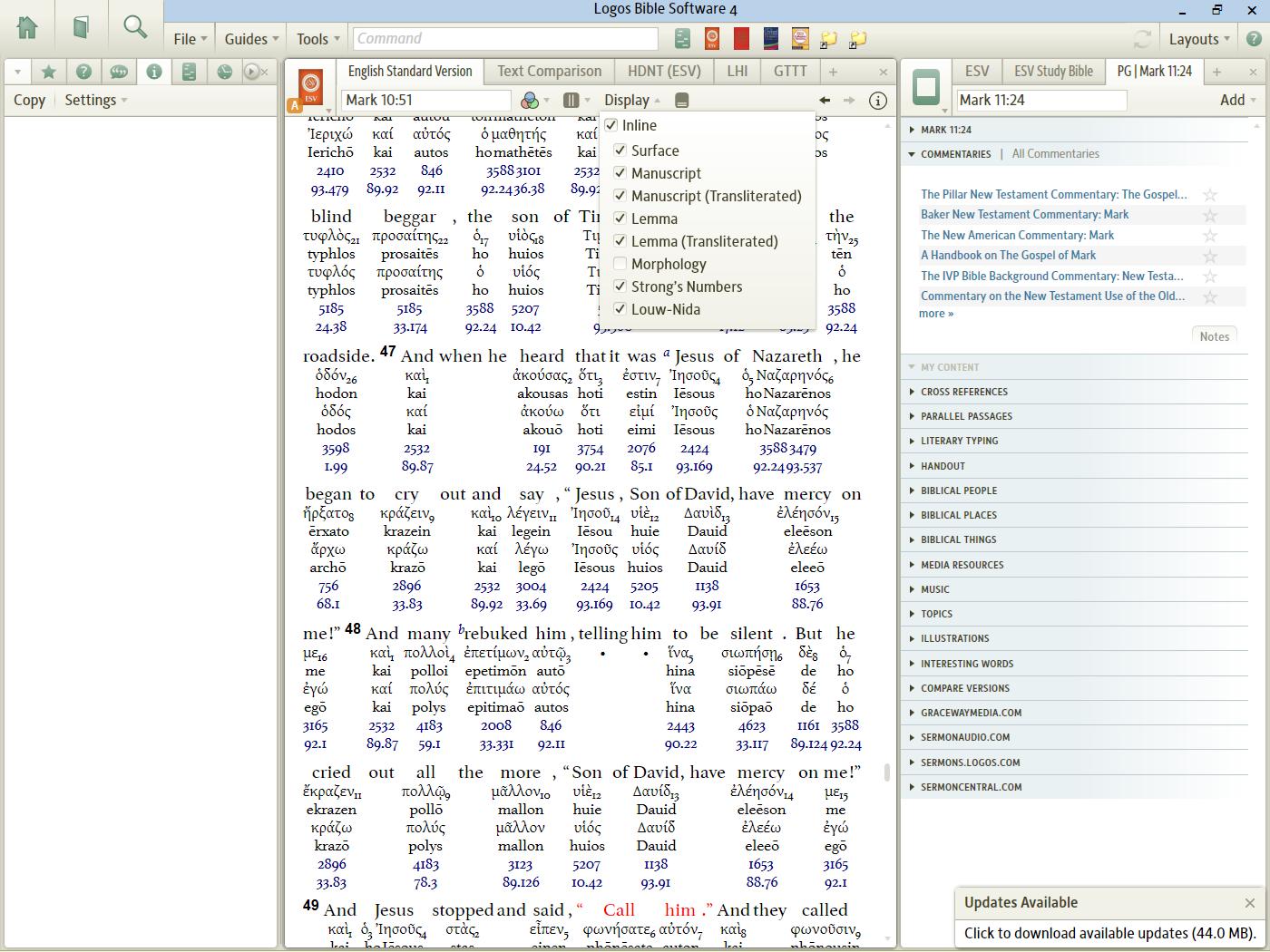1270x952 pixels.
Task: Open the second folder shortcut in toolbar
Action: pos(857,39)
